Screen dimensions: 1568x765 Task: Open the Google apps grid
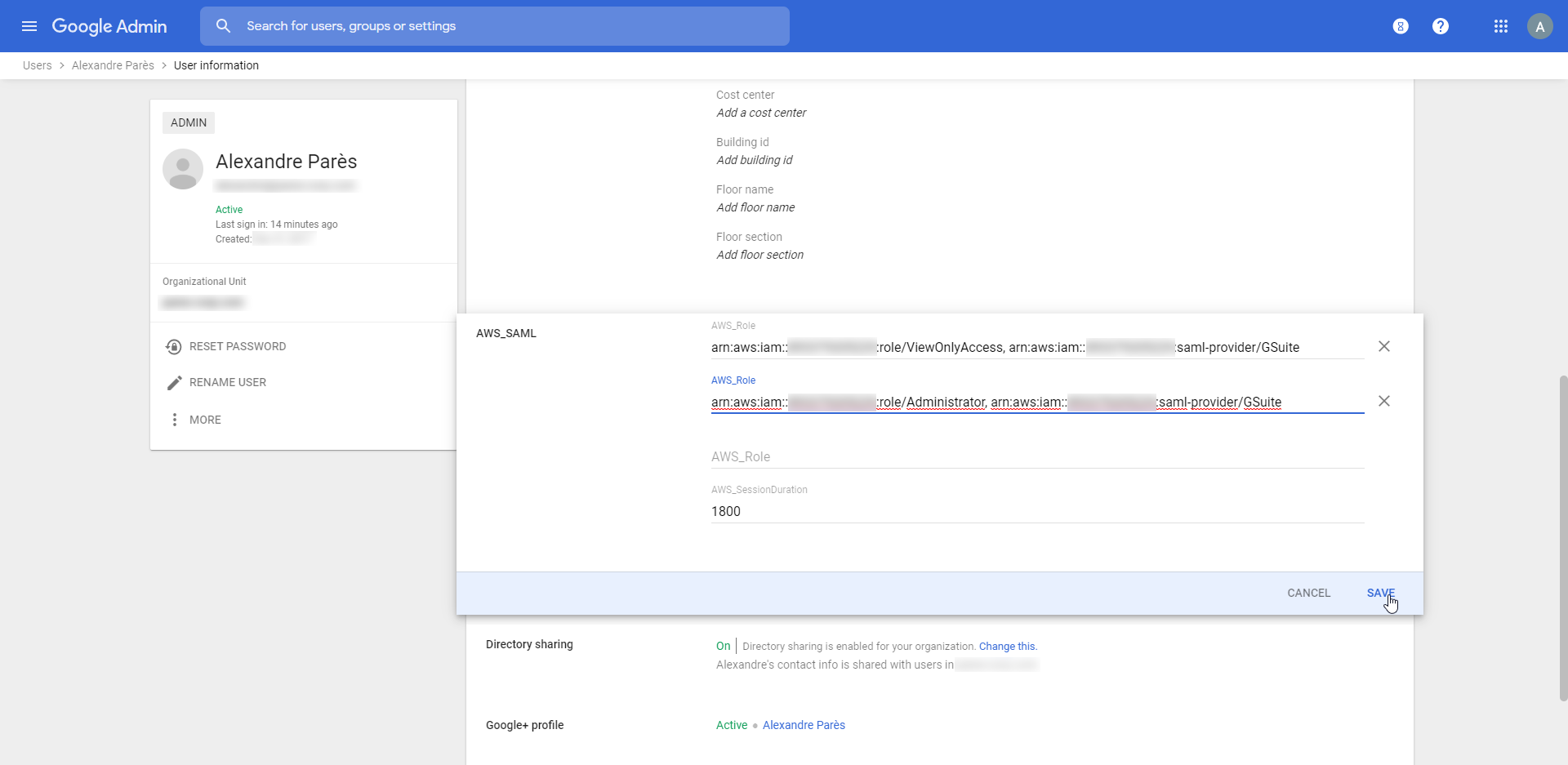point(1501,26)
